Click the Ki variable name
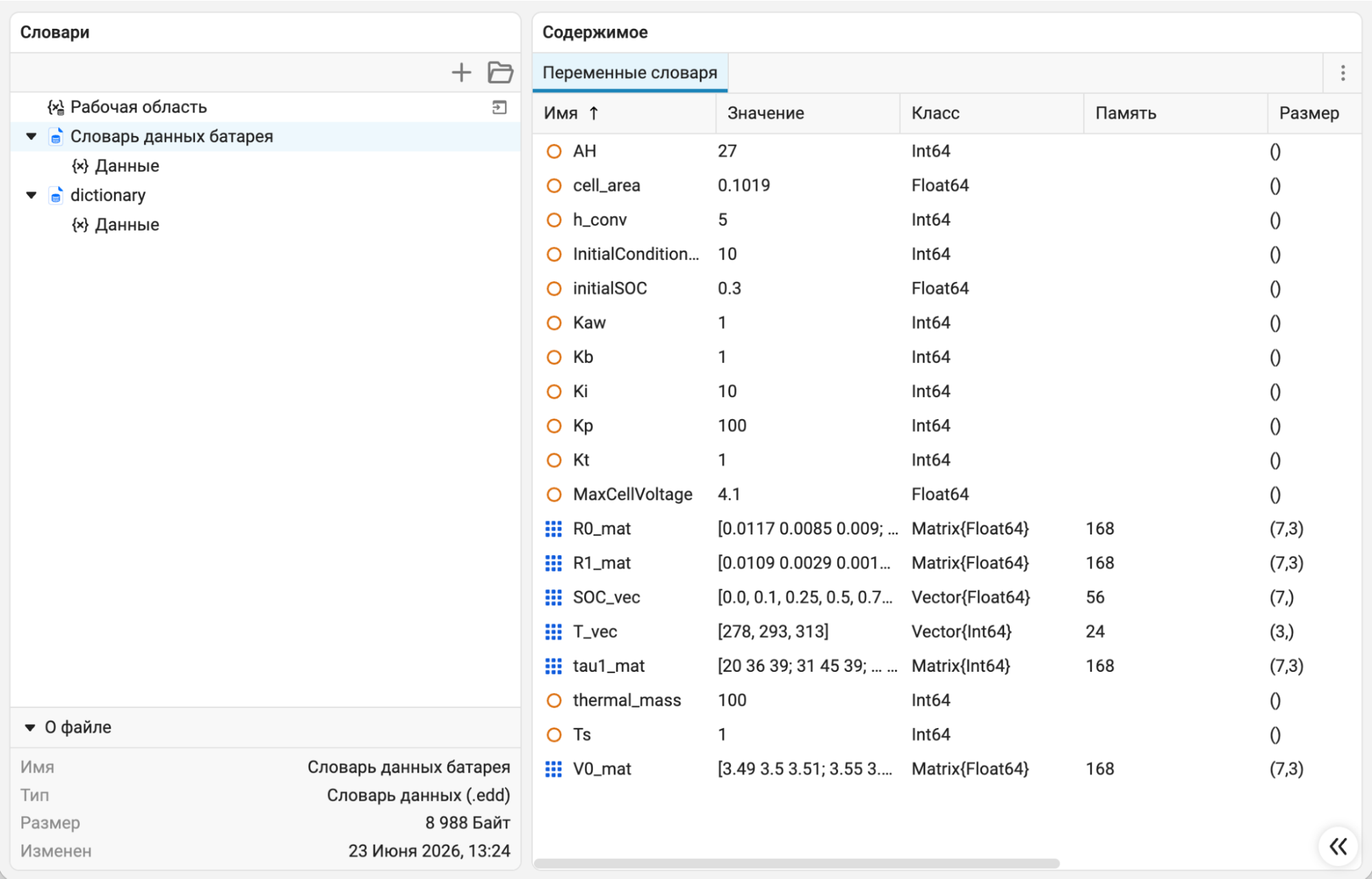Image resolution: width=1372 pixels, height=879 pixels. [x=580, y=391]
